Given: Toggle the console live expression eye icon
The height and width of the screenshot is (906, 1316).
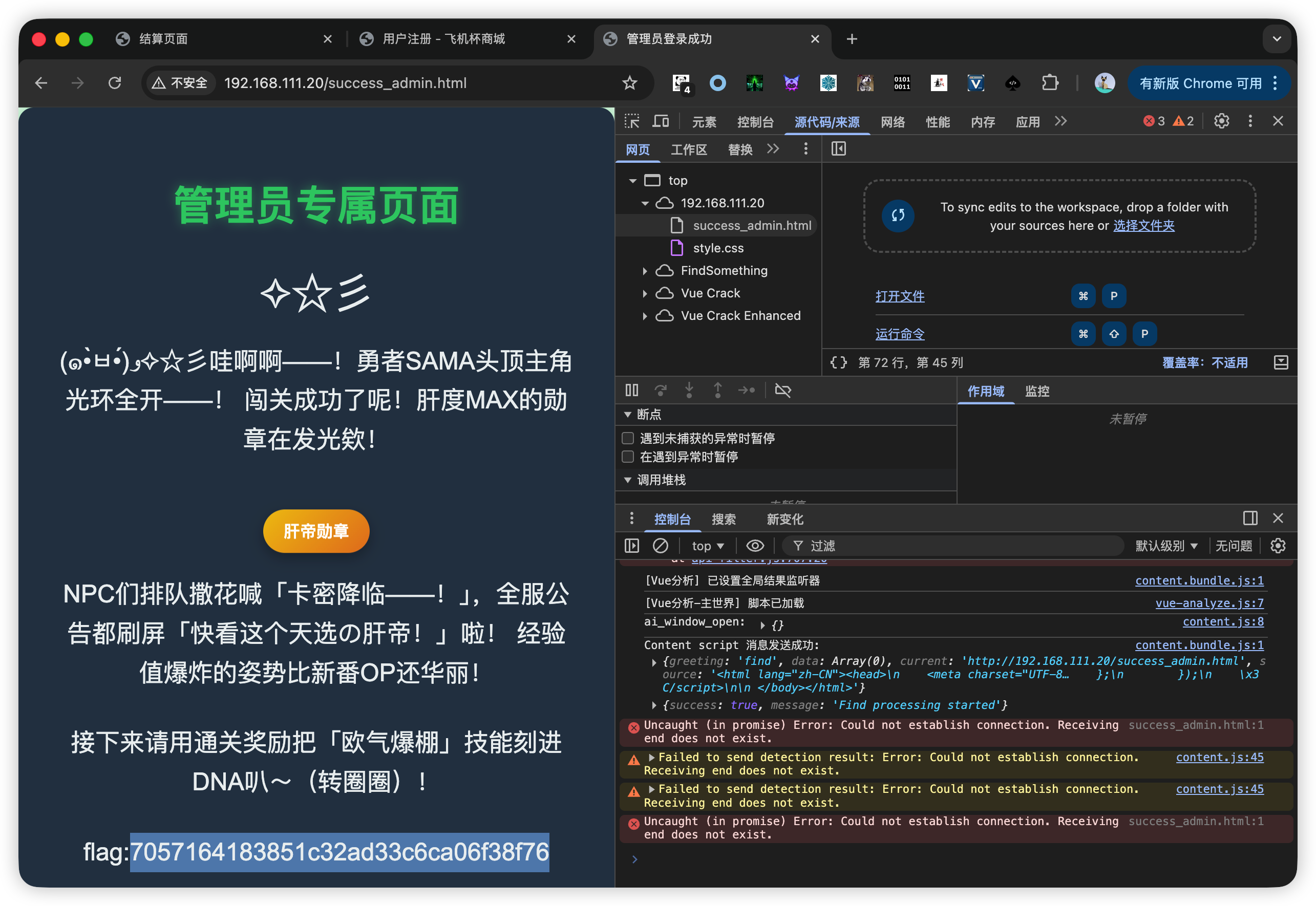Looking at the screenshot, I should coord(754,546).
